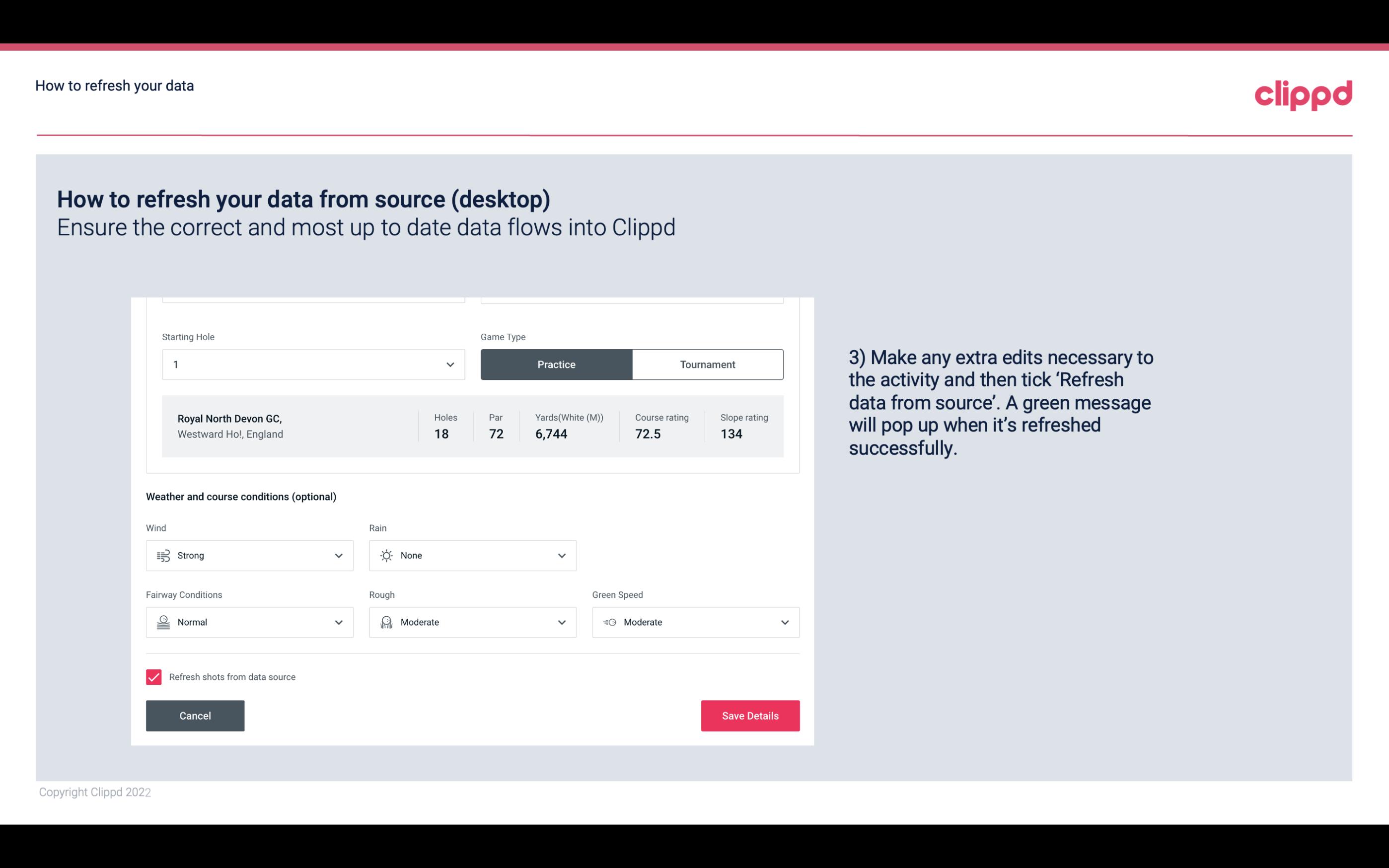Click the rain condition icon
1389x868 pixels.
386,555
